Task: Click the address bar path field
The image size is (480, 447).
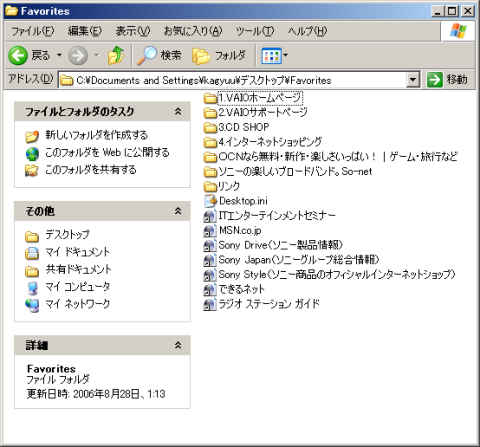Action: [x=233, y=80]
